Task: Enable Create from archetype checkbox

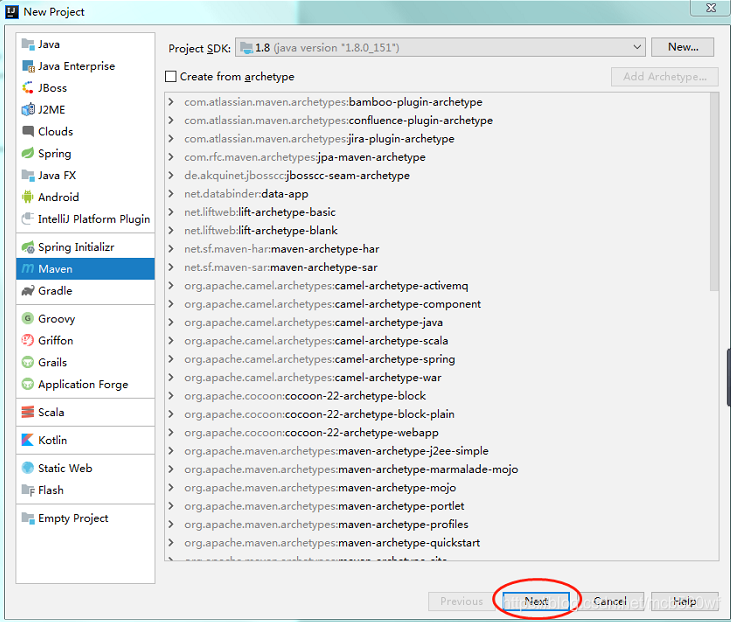Action: click(171, 76)
